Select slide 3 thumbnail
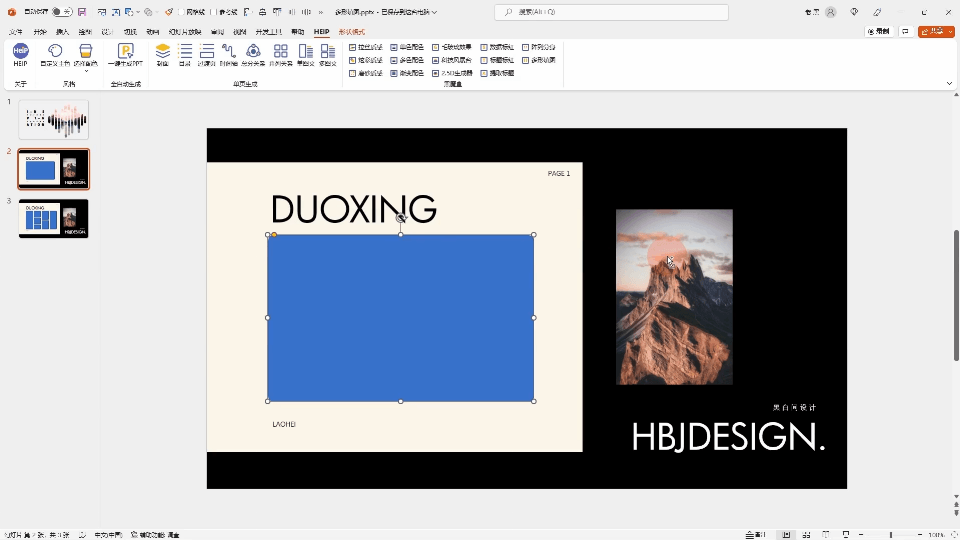Screen dimensions: 960x540 pyautogui.click(x=53, y=219)
